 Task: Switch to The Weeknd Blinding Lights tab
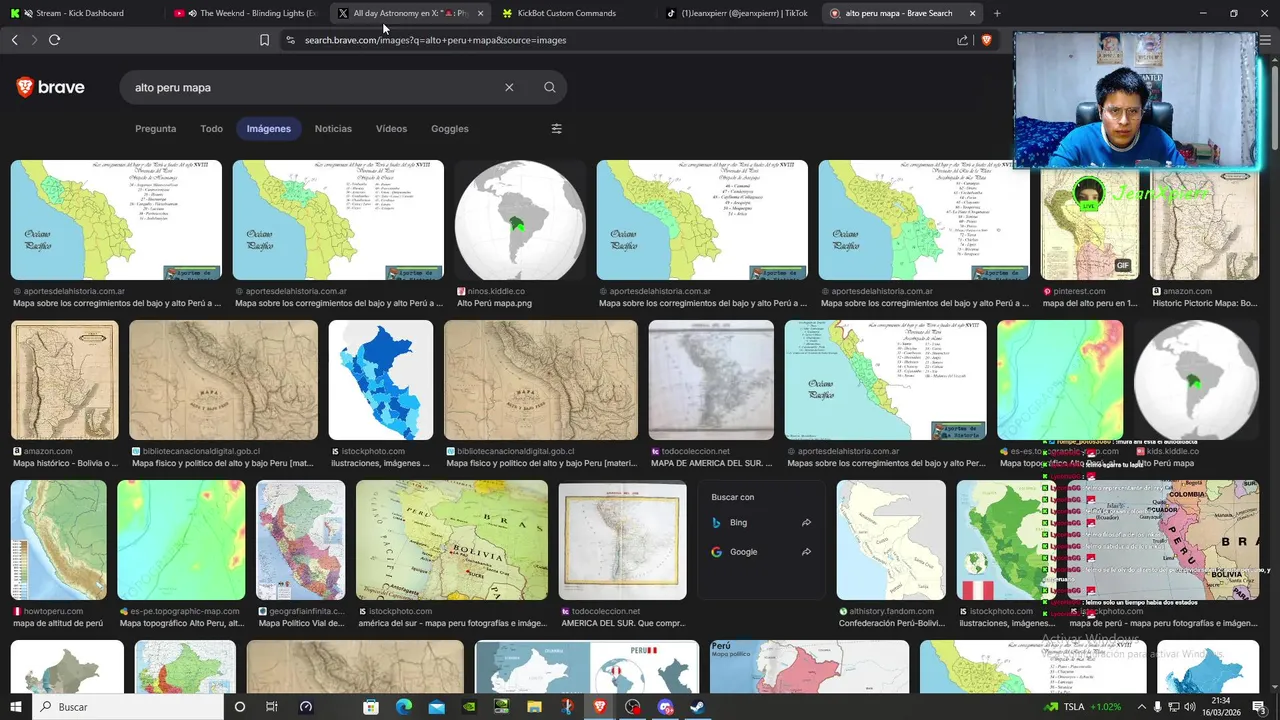pos(246,13)
